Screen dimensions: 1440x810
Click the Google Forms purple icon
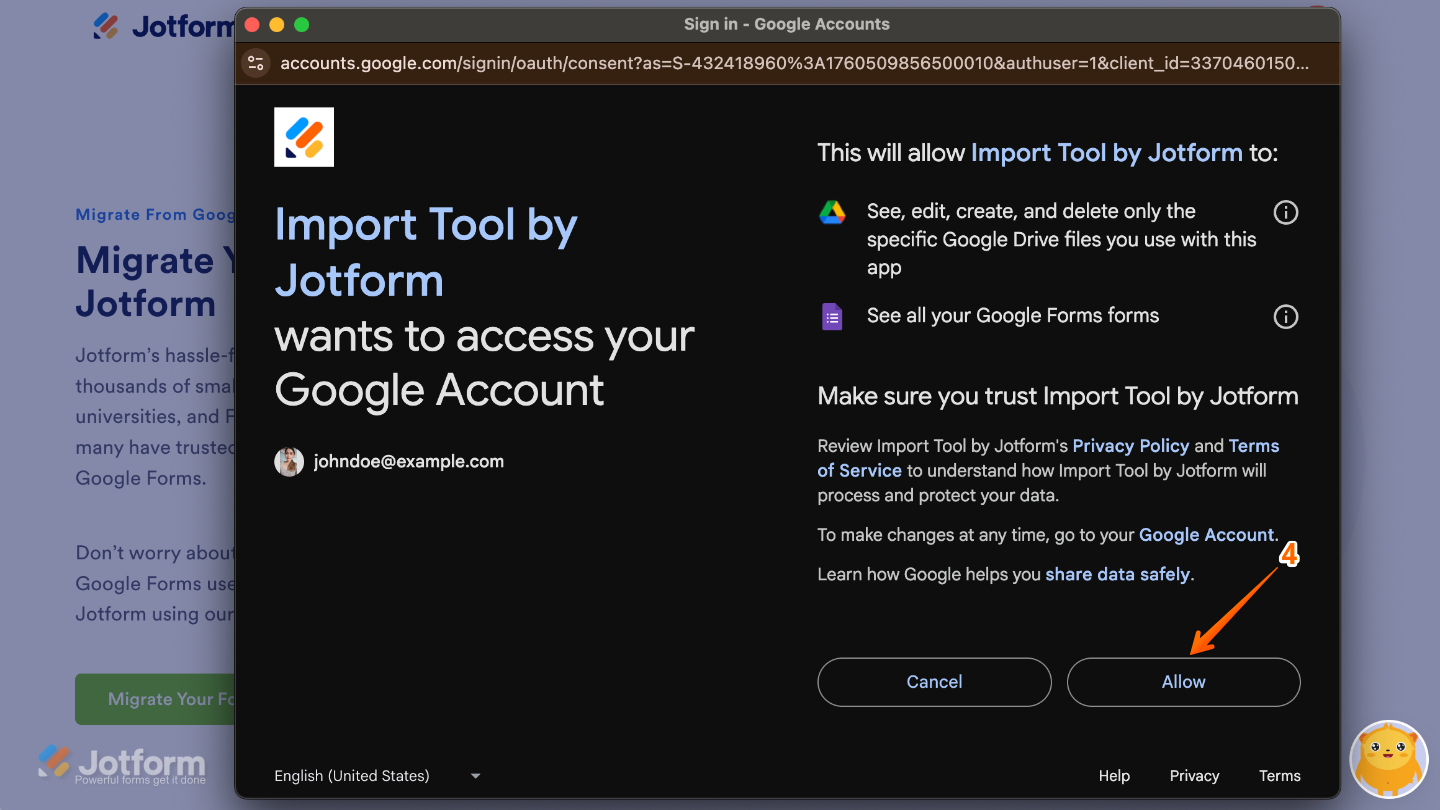click(832, 317)
